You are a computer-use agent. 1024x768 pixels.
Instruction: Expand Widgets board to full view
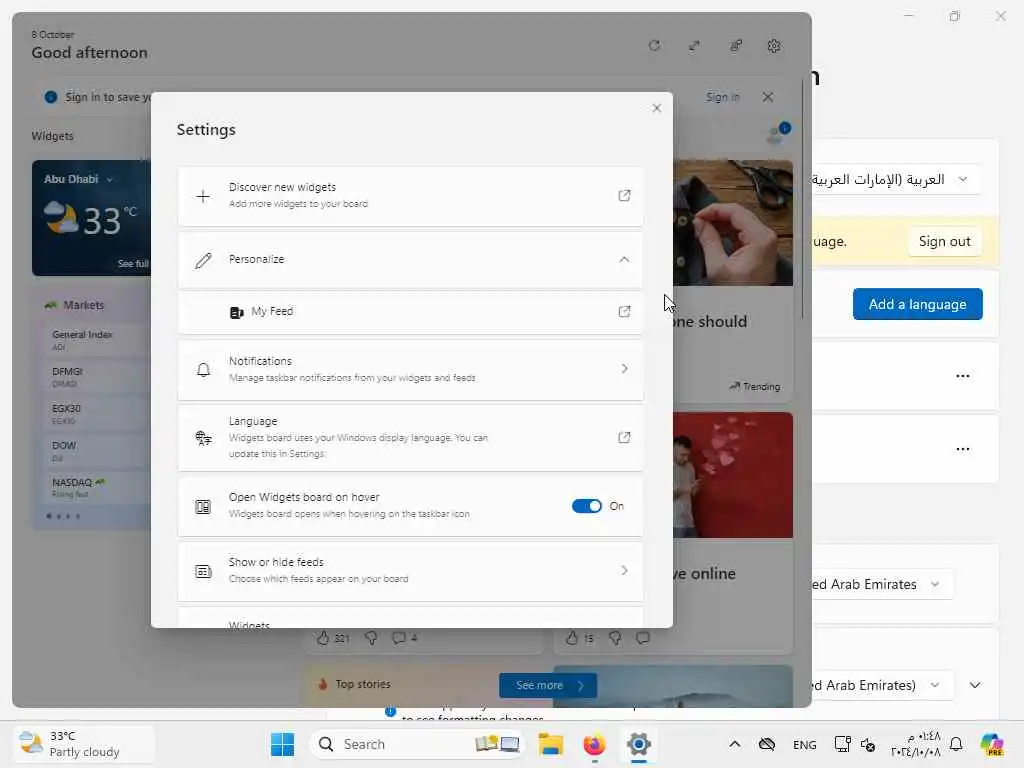coord(694,46)
